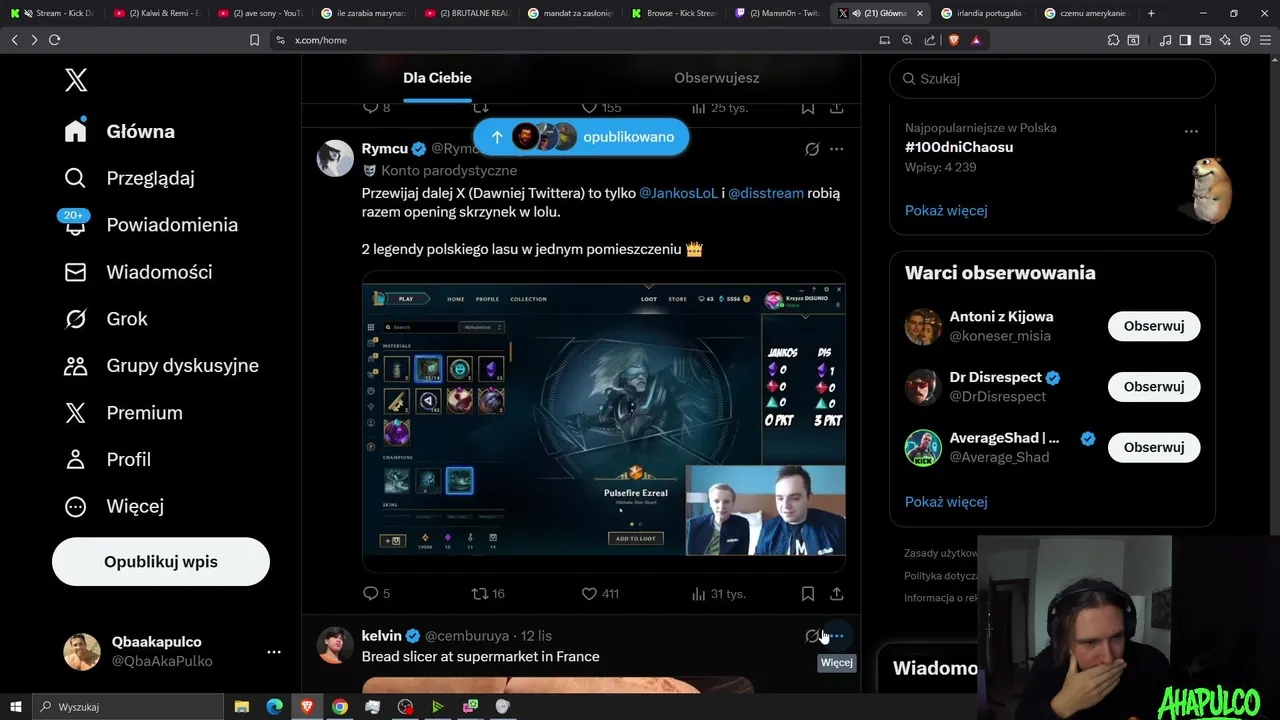This screenshot has height=720, width=1280.
Task: Click Grok icon on Rymcu's post
Action: pyautogui.click(x=812, y=149)
